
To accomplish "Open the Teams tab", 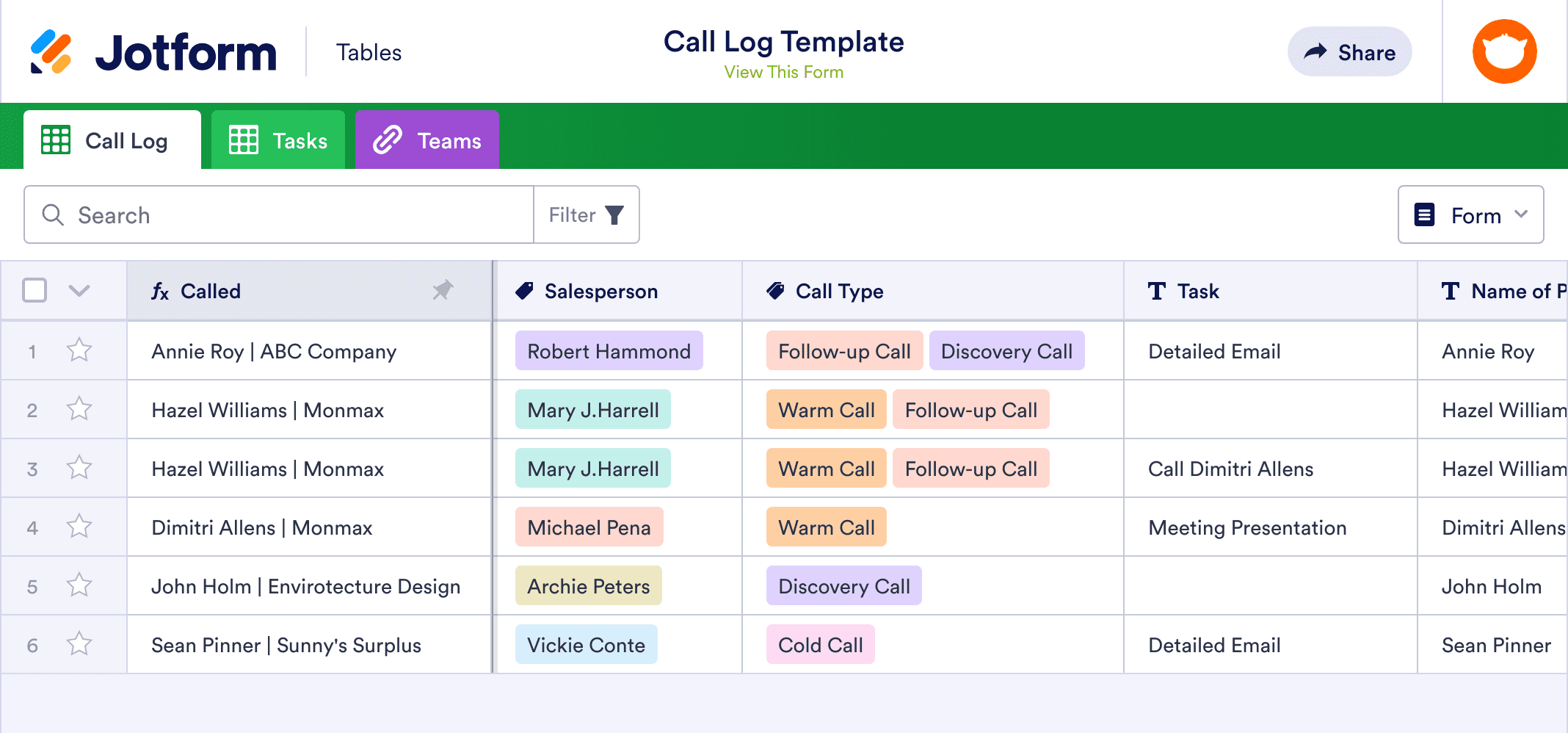I will click(x=427, y=140).
